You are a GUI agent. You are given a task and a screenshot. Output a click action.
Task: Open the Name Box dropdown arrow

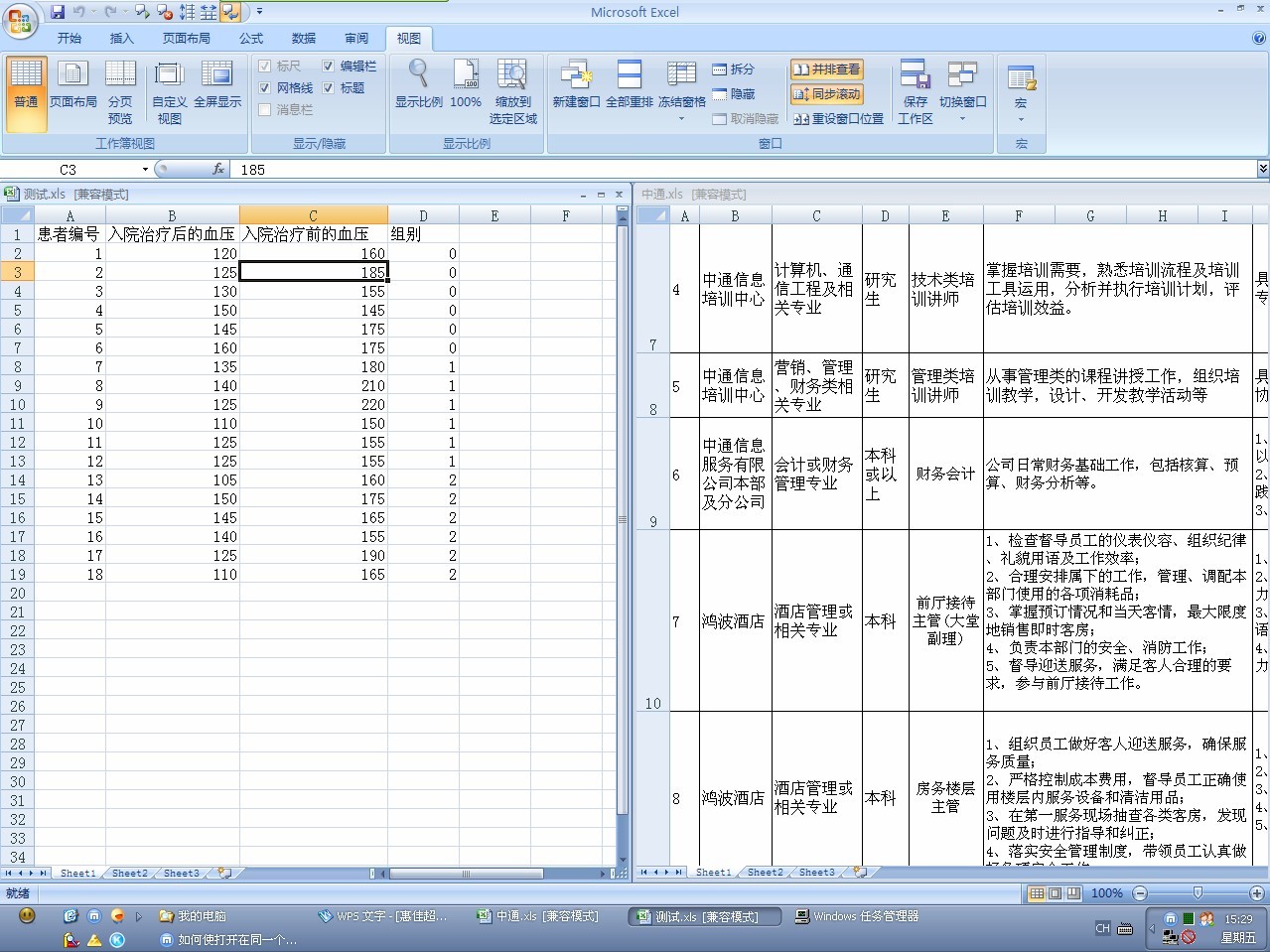click(x=145, y=170)
